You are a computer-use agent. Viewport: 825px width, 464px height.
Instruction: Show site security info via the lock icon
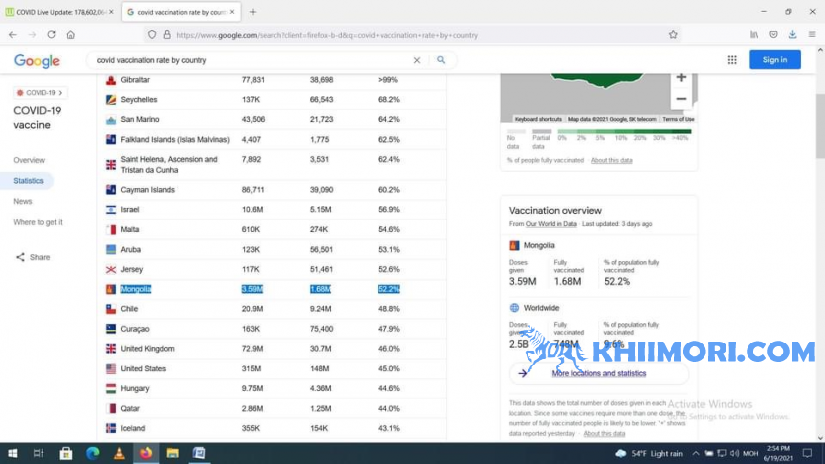pyautogui.click(x=167, y=35)
